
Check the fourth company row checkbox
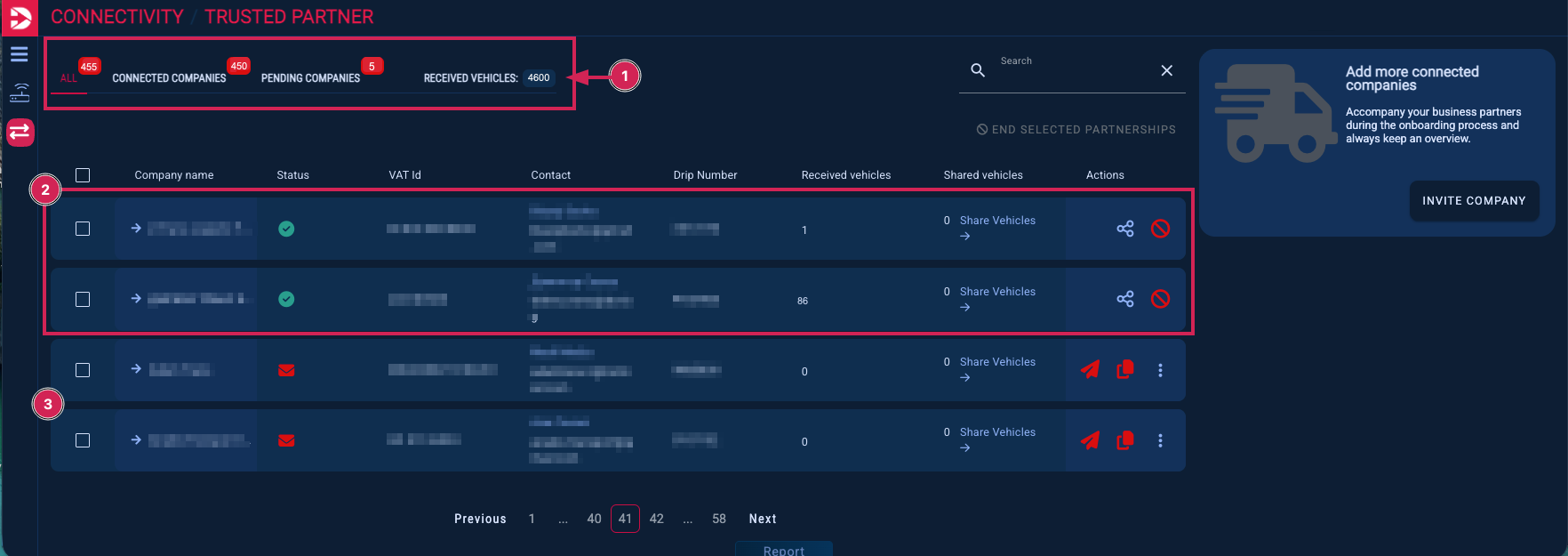[83, 440]
